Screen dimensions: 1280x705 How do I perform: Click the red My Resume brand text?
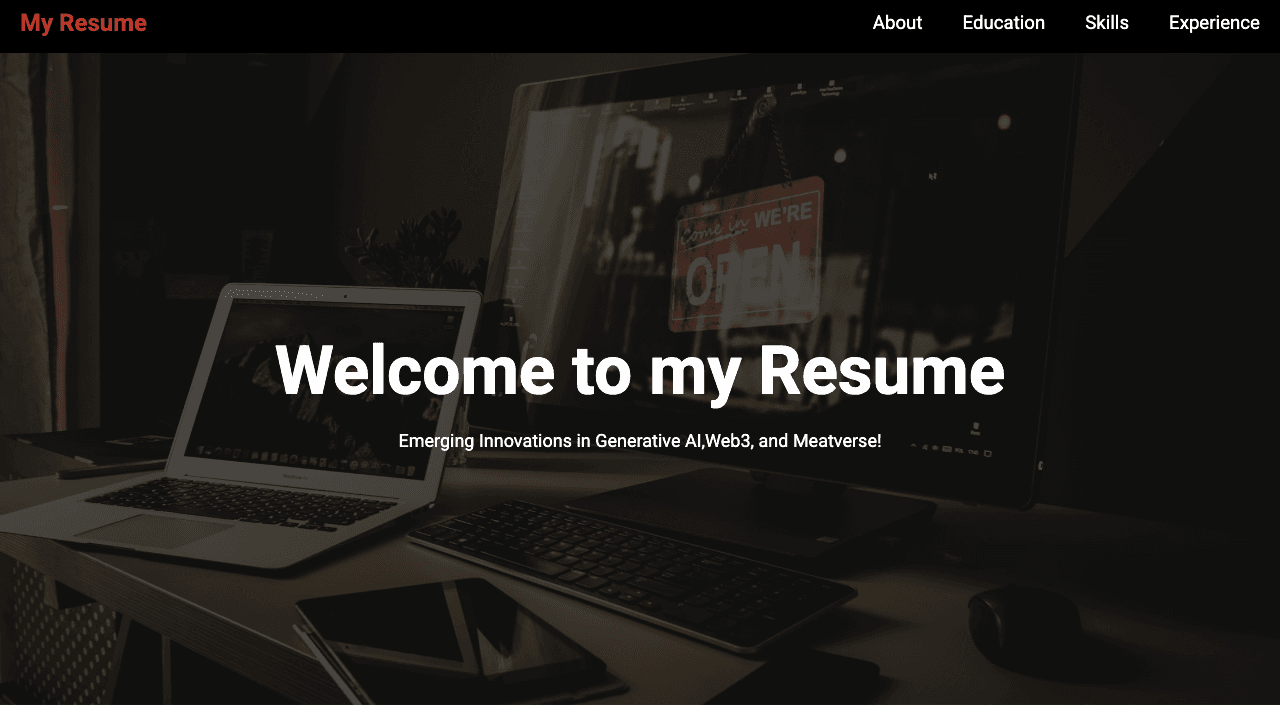coord(83,22)
